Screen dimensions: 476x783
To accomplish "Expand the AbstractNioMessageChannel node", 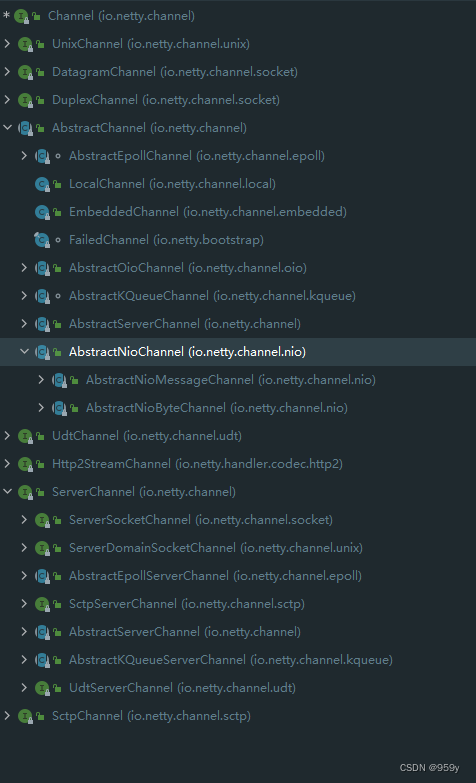I will (41, 380).
